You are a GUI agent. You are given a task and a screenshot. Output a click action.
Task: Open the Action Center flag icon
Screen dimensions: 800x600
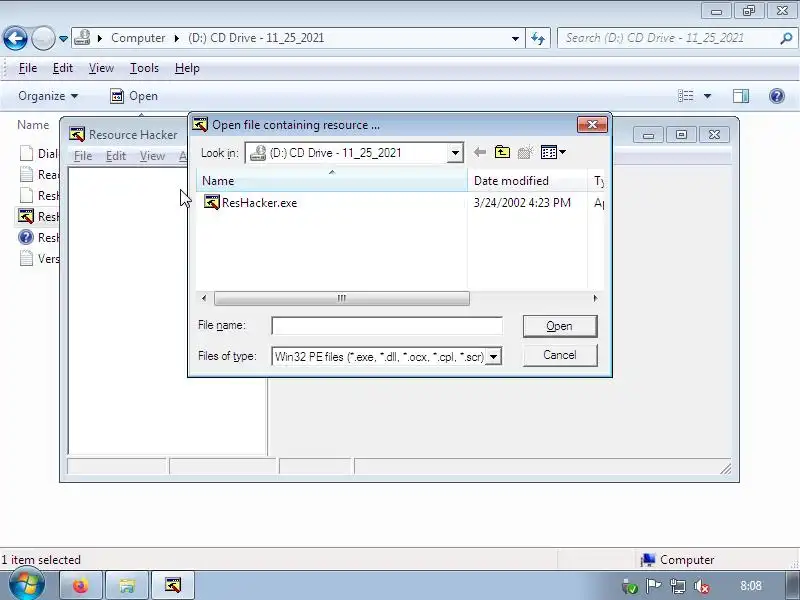coord(653,586)
